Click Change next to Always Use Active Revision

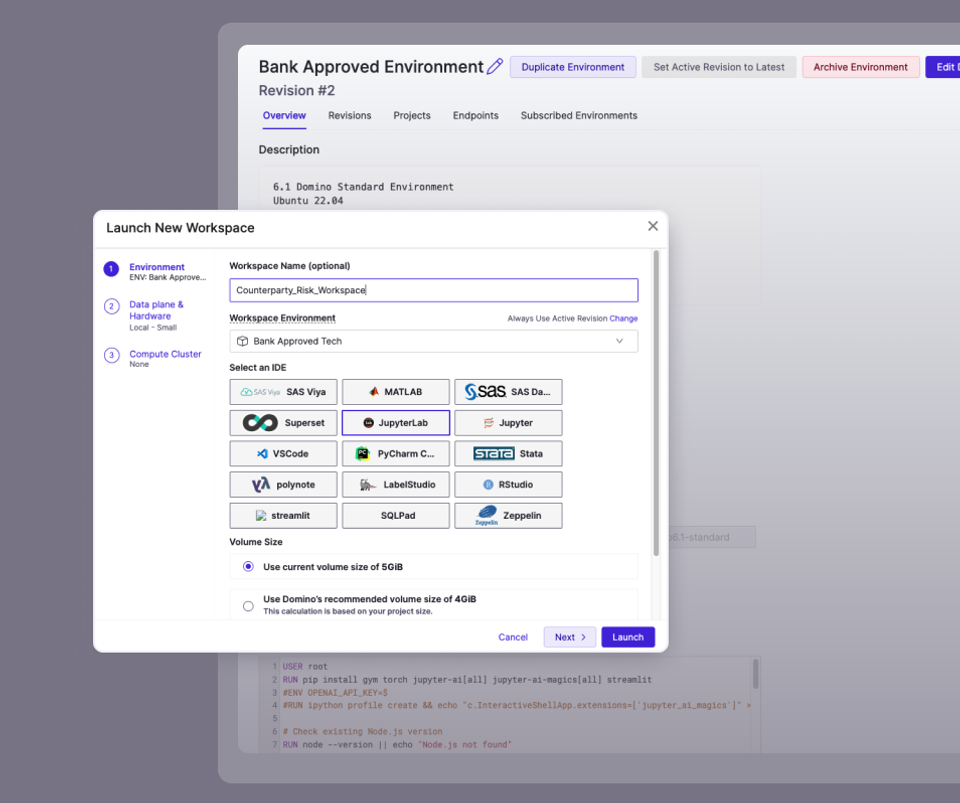coord(627,317)
